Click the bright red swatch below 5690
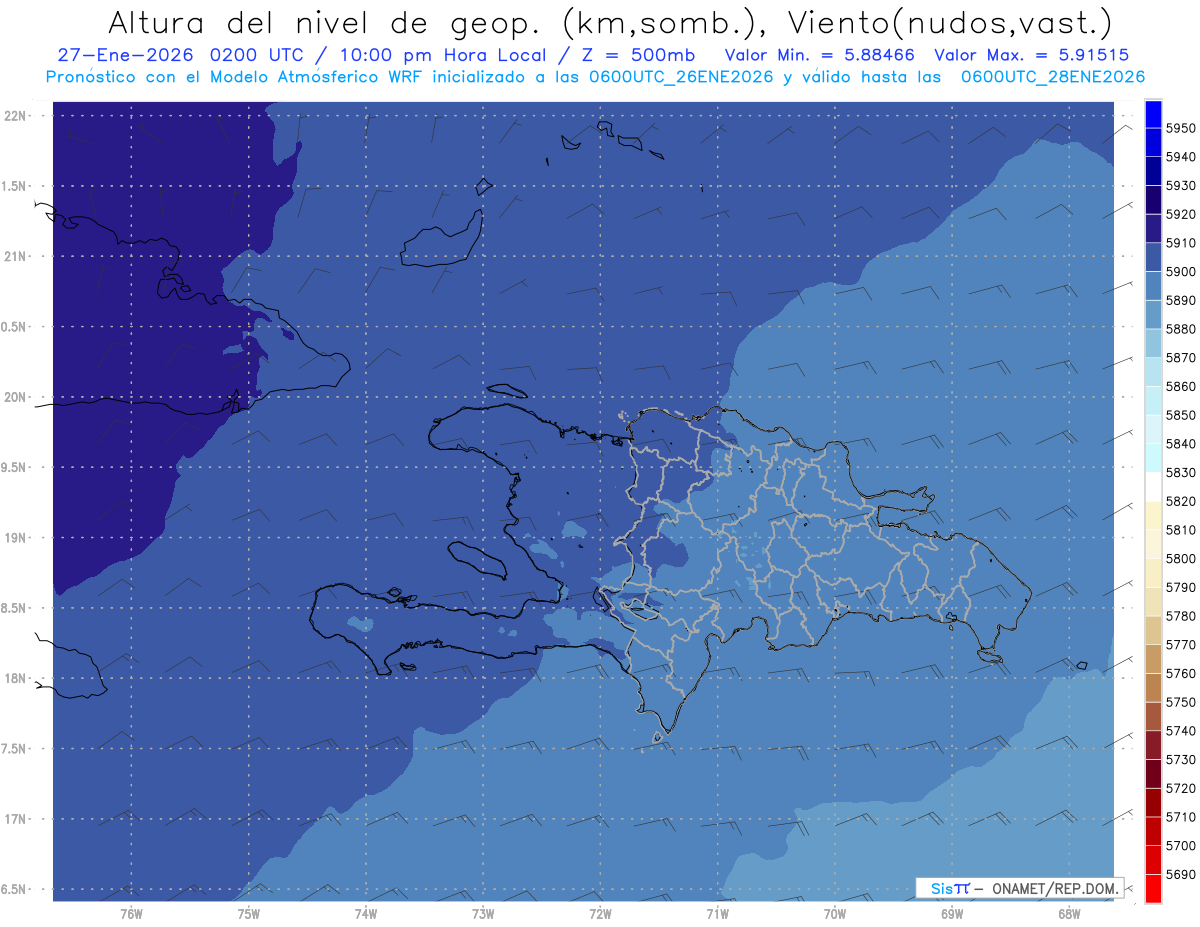Image resolution: width=1200 pixels, height=927 pixels. pyautogui.click(x=1153, y=888)
